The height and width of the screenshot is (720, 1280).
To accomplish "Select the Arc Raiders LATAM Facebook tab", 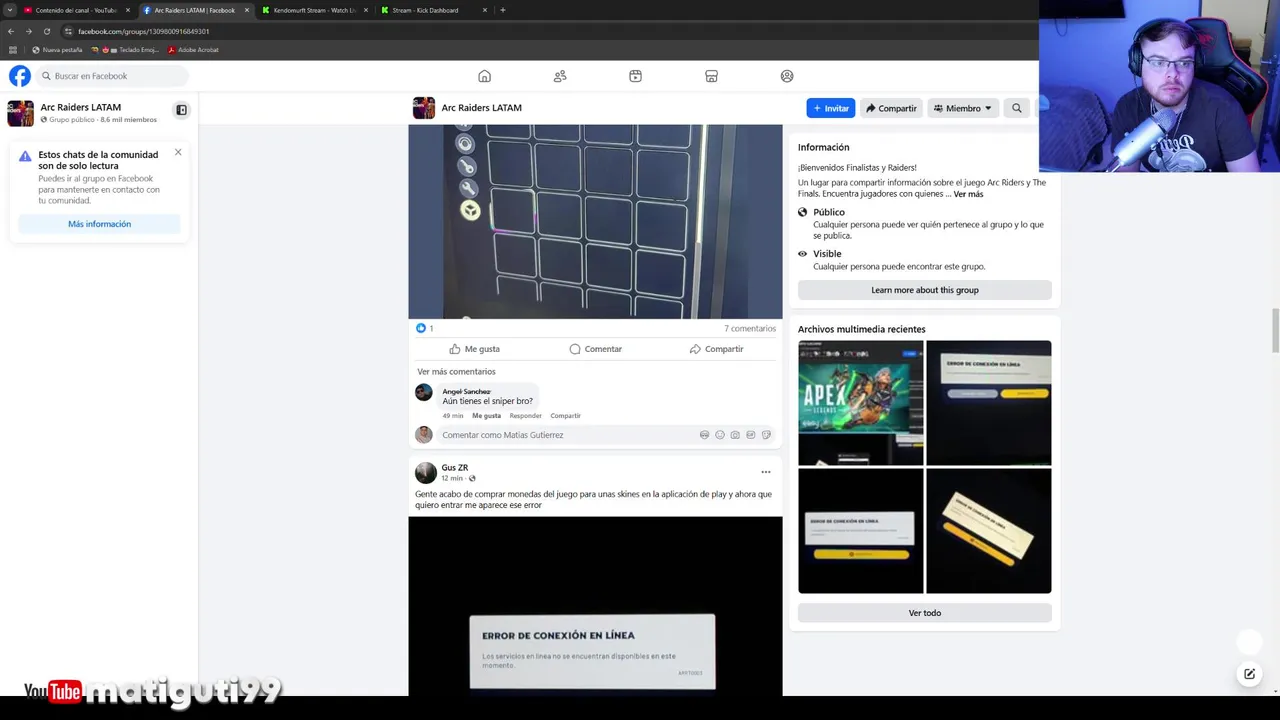I will click(195, 10).
